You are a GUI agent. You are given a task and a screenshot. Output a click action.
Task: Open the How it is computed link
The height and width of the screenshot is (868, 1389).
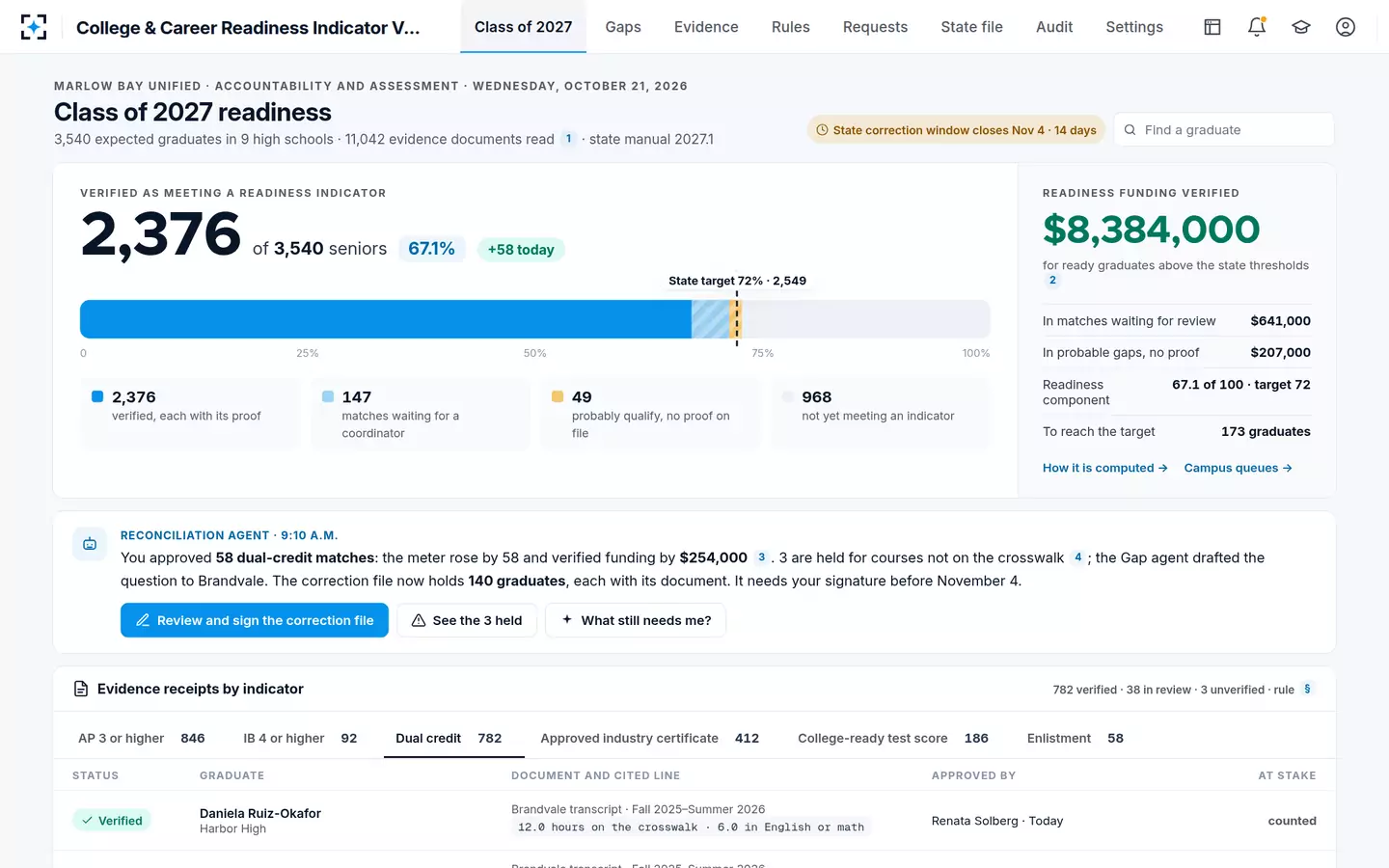point(1105,468)
